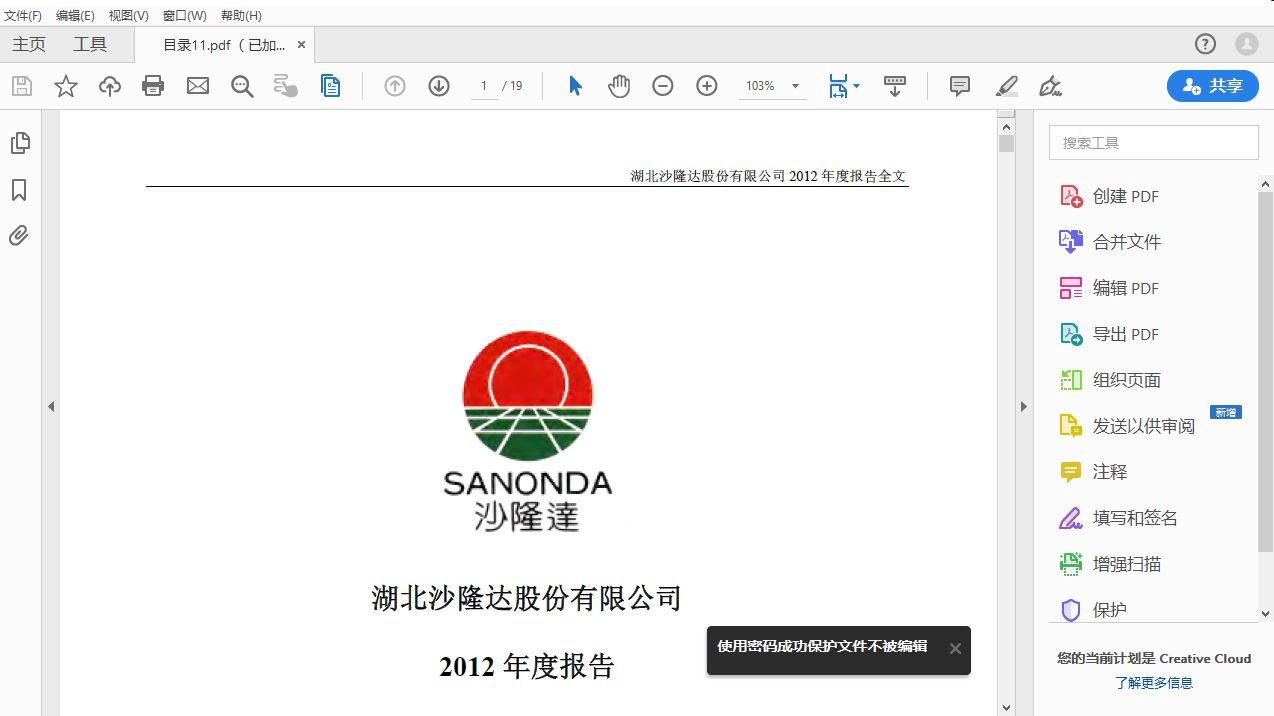Click the tools pane scrollbar thumb
Image resolution: width=1274 pixels, height=716 pixels.
tap(1265, 372)
